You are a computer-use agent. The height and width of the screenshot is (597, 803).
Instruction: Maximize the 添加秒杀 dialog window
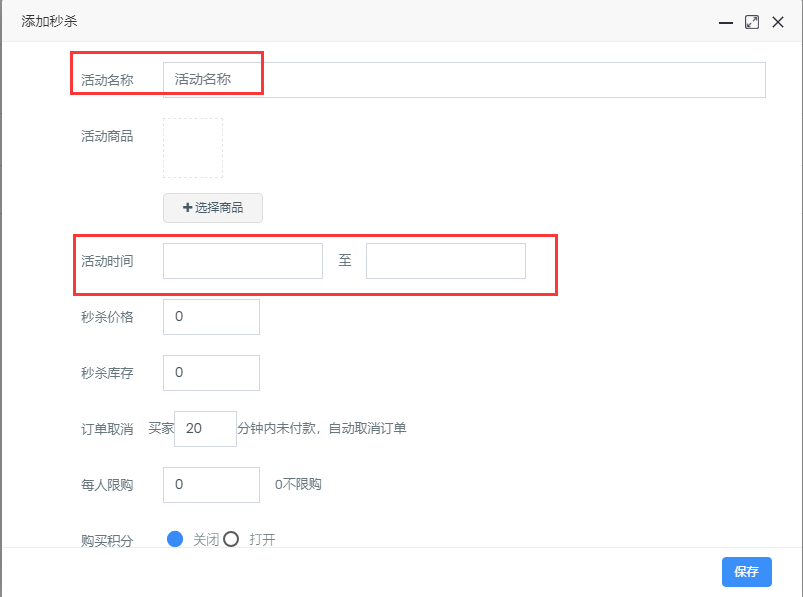coord(752,22)
